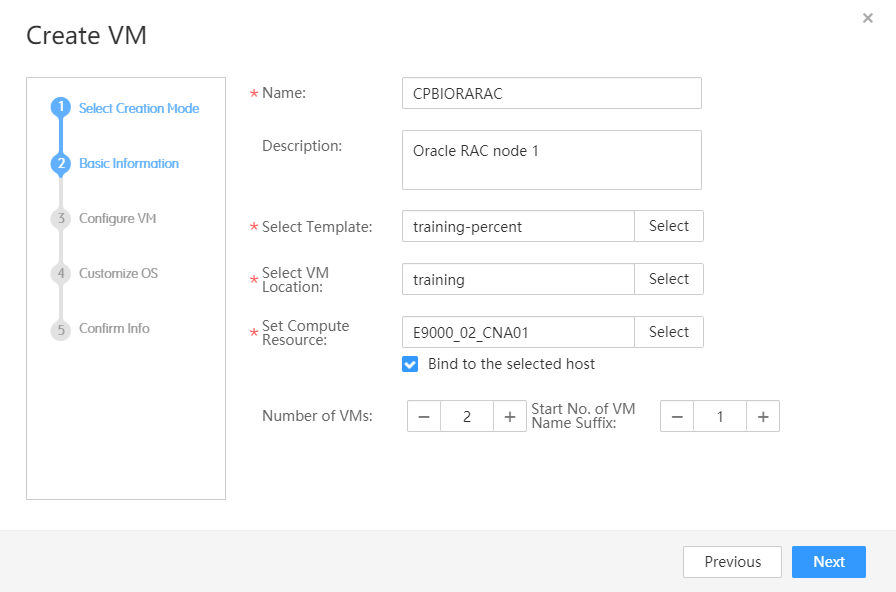Uncheck Bind to the selected host
Screen dimensions: 896x592
pyautogui.click(x=410, y=364)
